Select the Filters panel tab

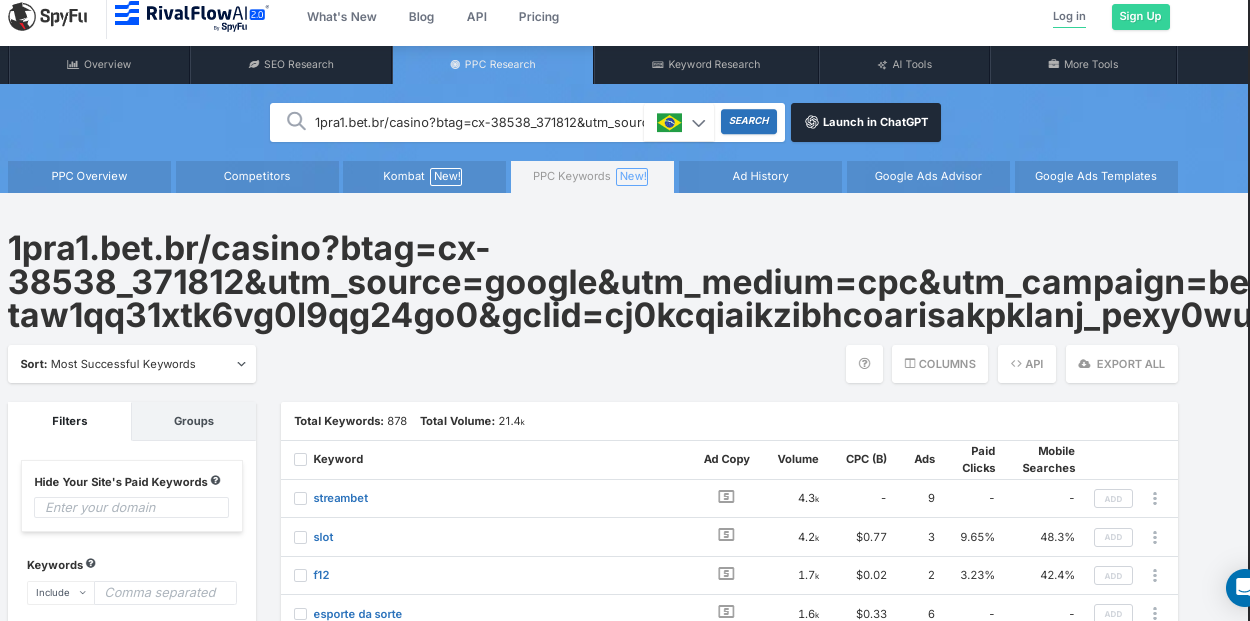pos(70,421)
